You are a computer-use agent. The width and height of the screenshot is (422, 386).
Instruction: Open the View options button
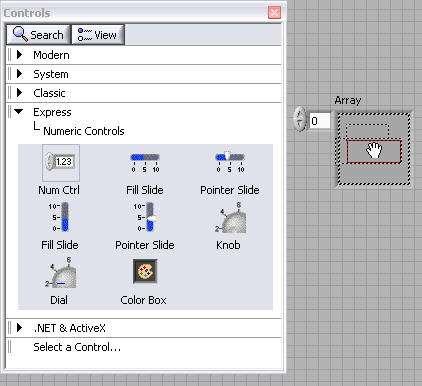[97, 34]
